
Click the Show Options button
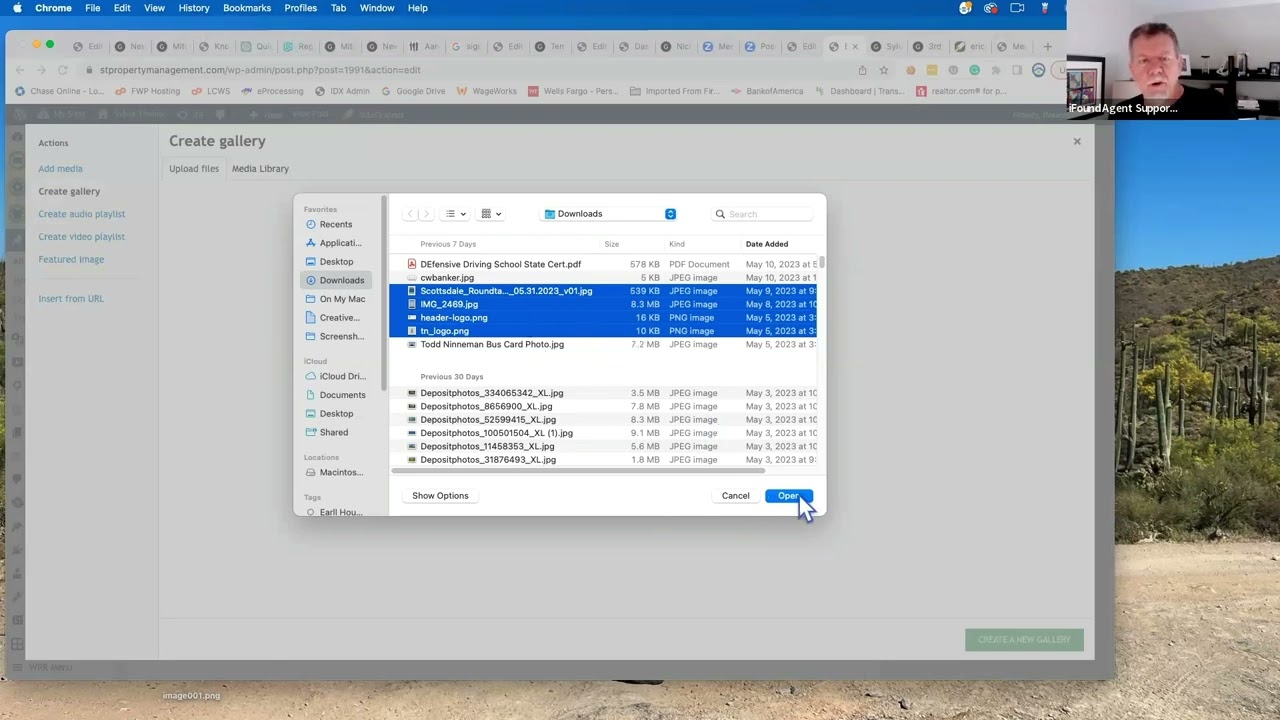(440, 496)
